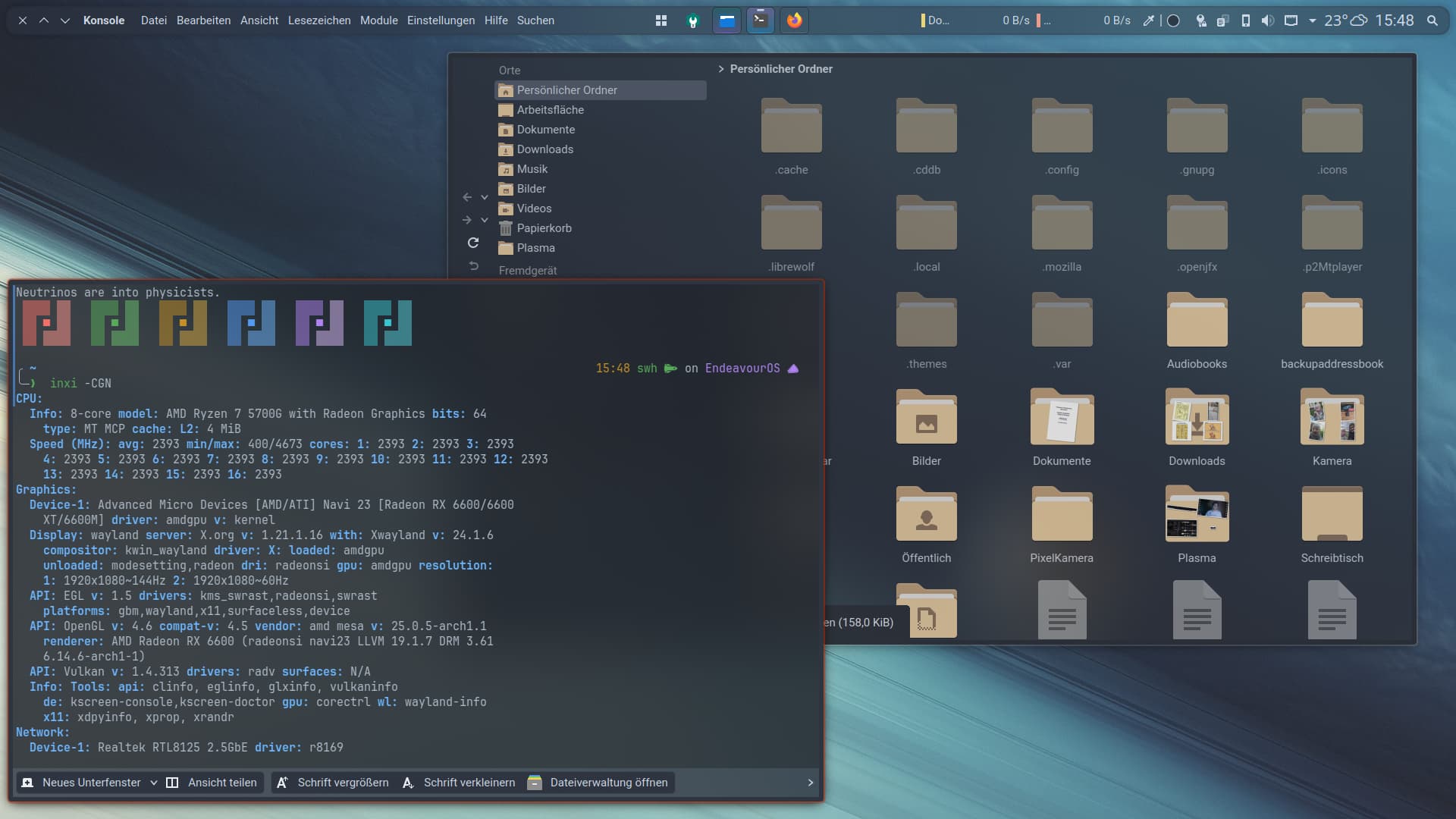The height and width of the screenshot is (819, 1456).
Task: Select the Öffentlich folder icon
Action: click(x=926, y=514)
